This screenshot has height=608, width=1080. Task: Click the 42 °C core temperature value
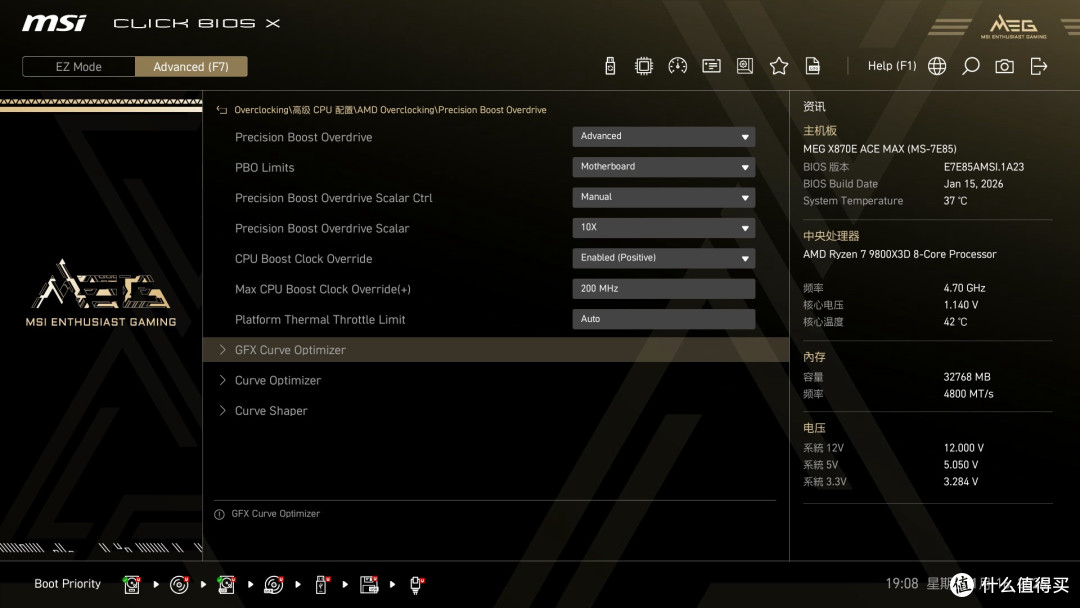(955, 322)
